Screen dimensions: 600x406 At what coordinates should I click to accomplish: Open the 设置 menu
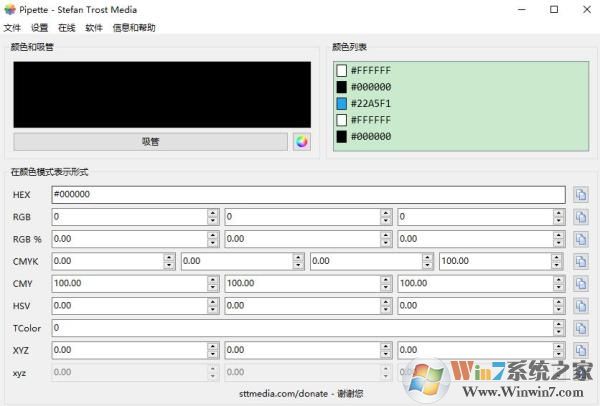click(39, 28)
